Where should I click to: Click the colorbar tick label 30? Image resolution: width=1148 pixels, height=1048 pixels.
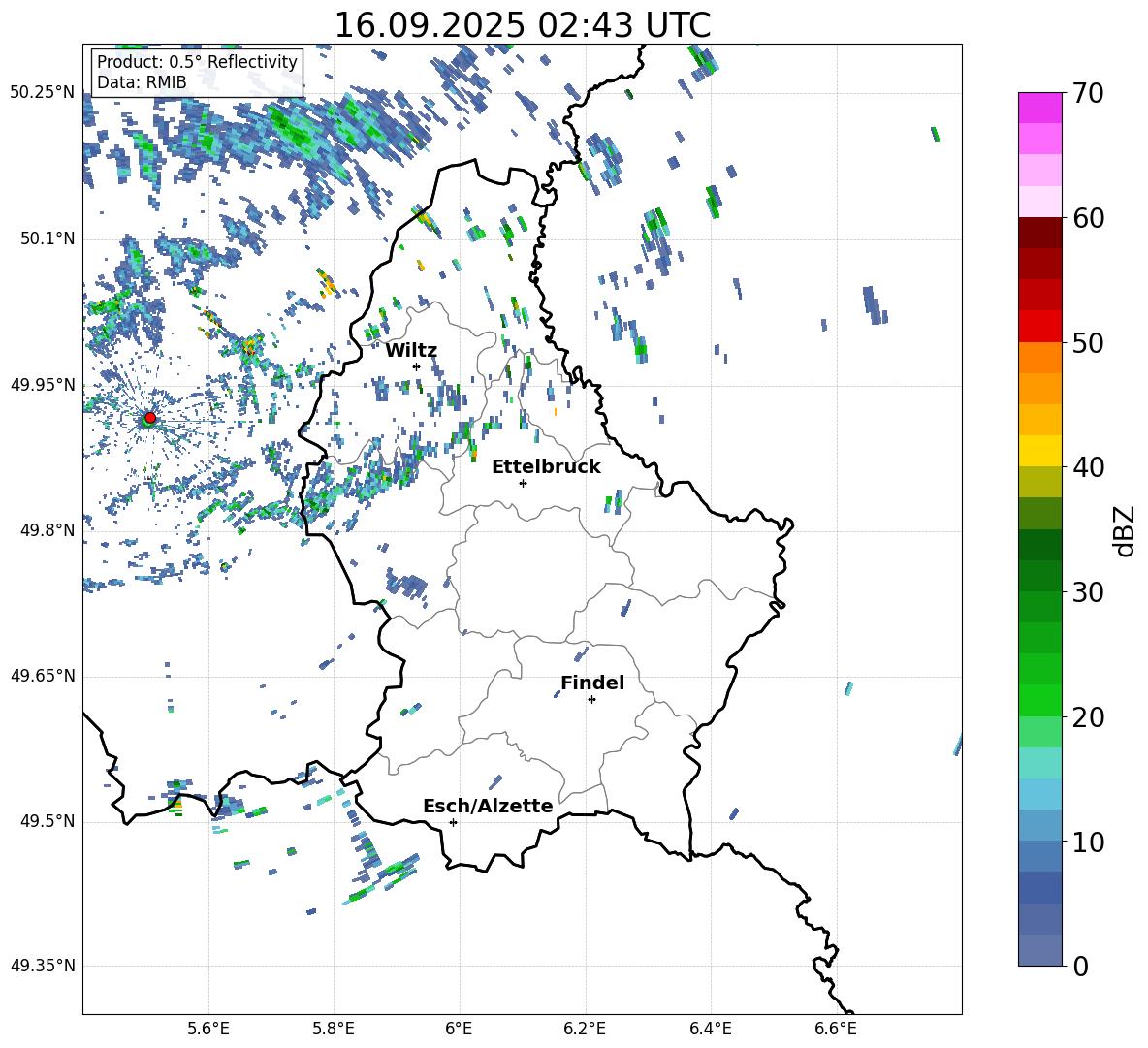tap(1088, 592)
